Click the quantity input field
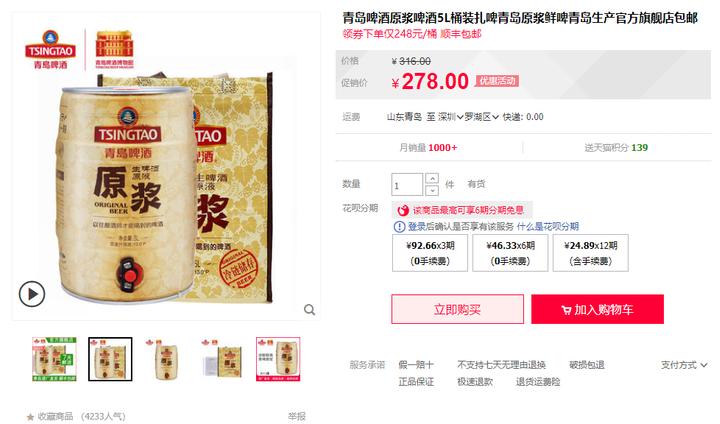 (407, 185)
